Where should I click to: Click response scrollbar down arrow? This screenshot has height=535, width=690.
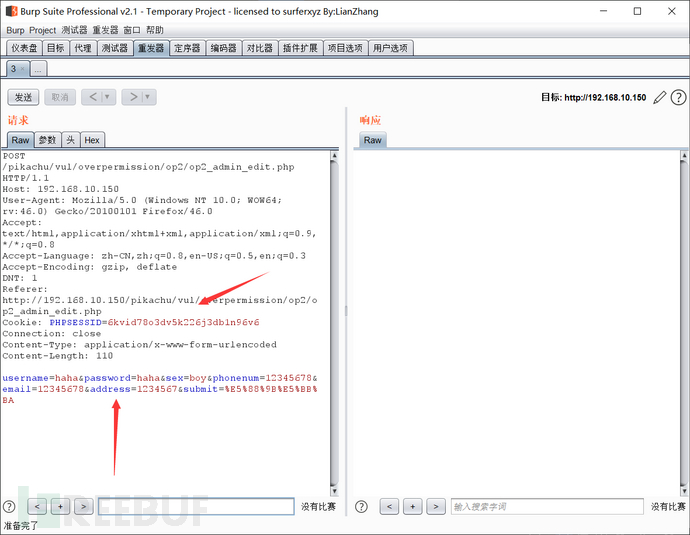pos(684,491)
